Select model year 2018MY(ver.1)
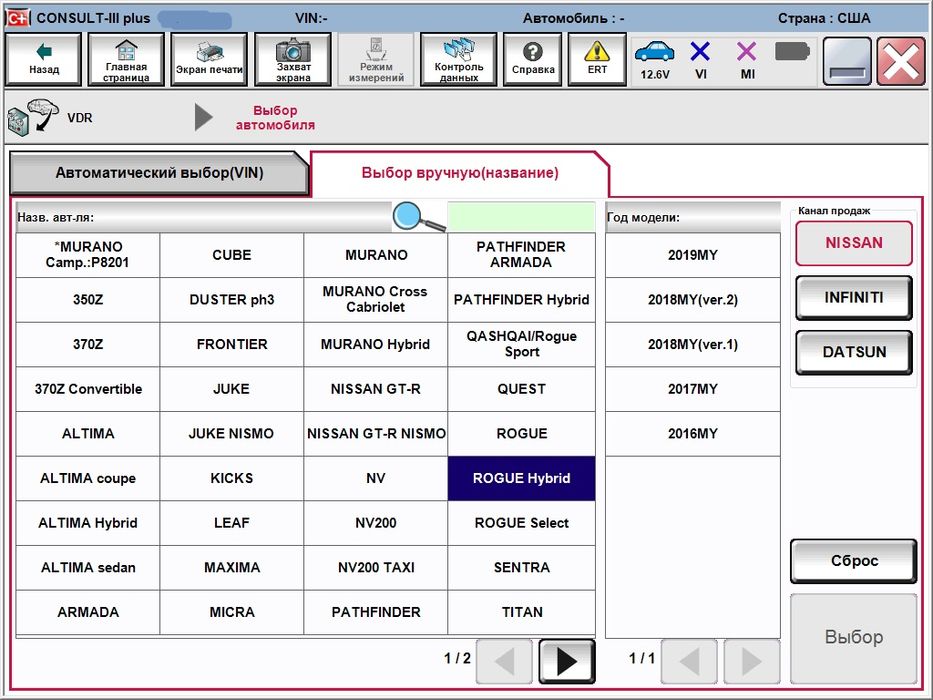This screenshot has width=933, height=700. 693,344
